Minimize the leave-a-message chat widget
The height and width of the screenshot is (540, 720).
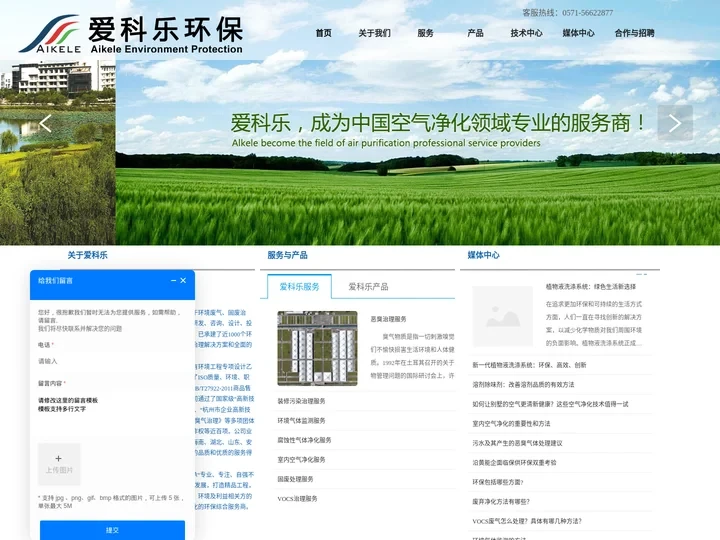[173, 281]
